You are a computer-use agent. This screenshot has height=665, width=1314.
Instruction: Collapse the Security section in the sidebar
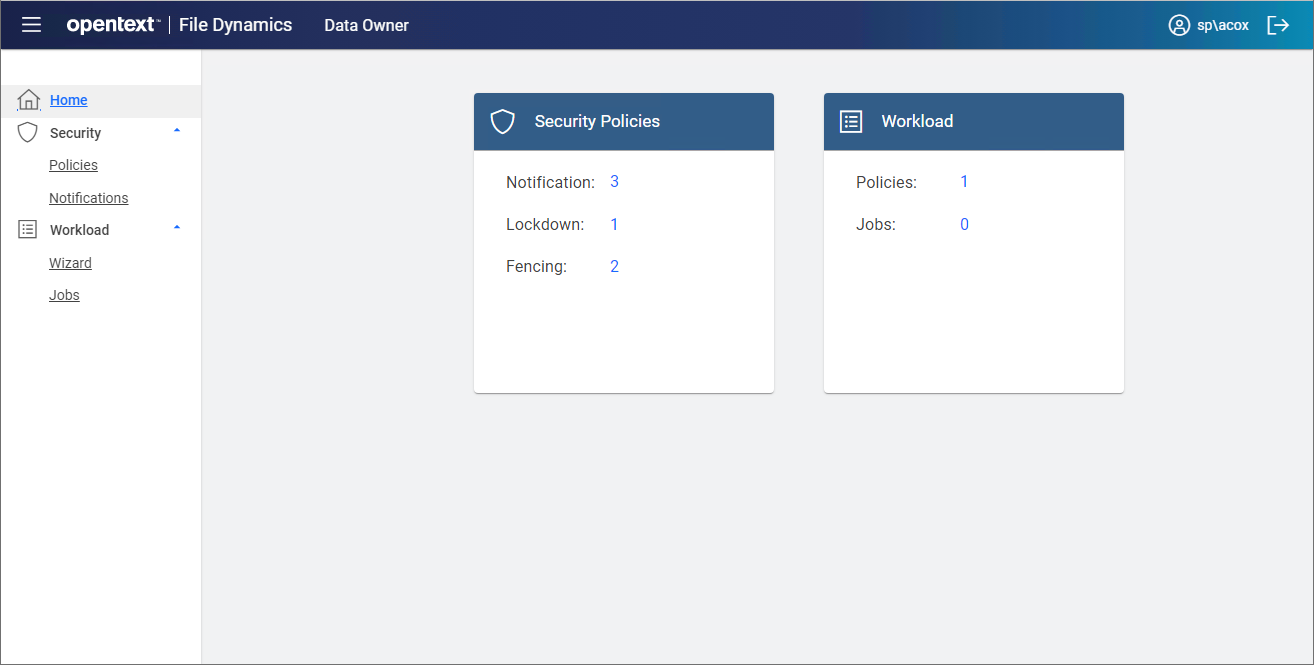click(177, 130)
